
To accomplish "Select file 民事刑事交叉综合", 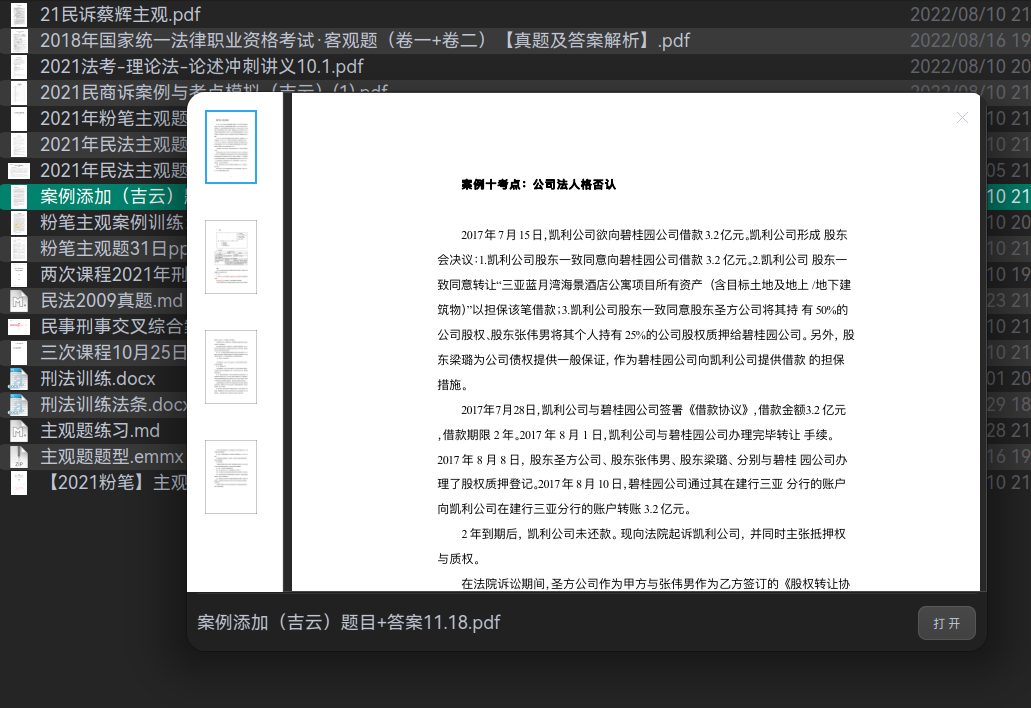I will point(113,326).
